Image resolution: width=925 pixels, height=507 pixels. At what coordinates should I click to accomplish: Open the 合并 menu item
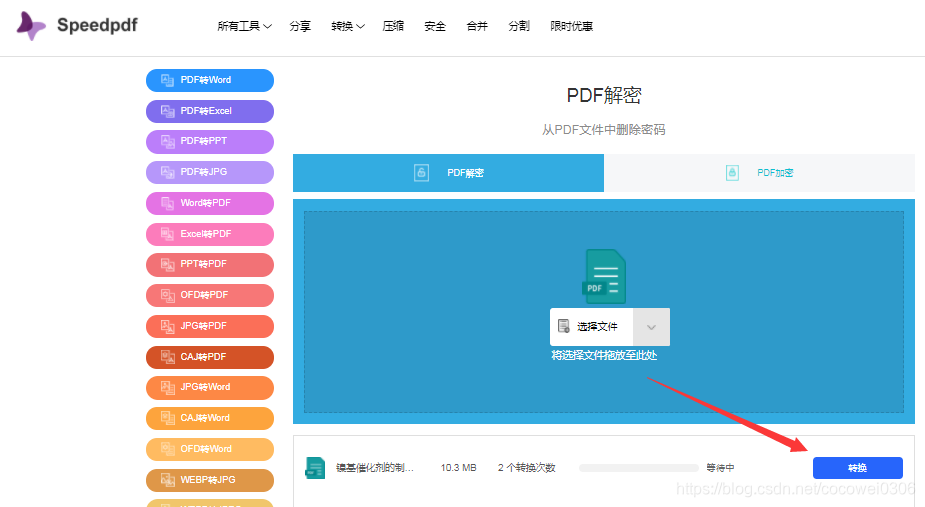pos(477,26)
